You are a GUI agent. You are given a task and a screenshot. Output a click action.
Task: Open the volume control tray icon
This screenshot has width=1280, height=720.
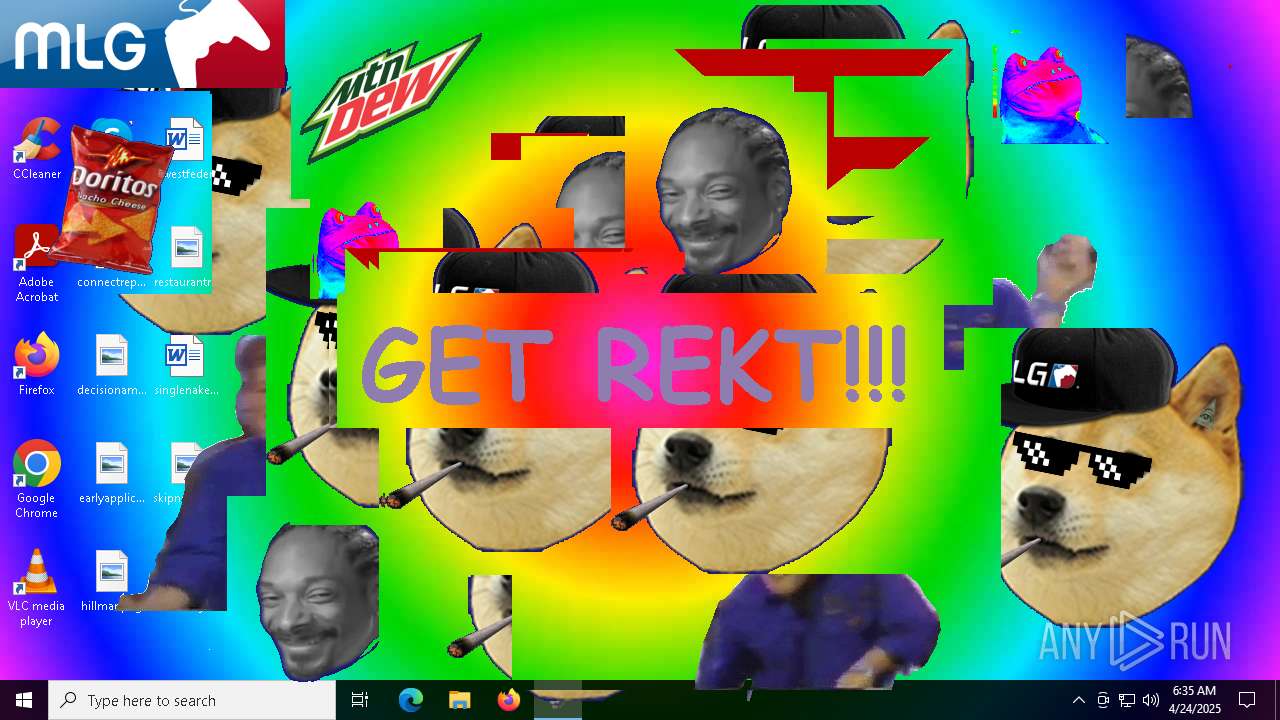pyautogui.click(x=1151, y=700)
